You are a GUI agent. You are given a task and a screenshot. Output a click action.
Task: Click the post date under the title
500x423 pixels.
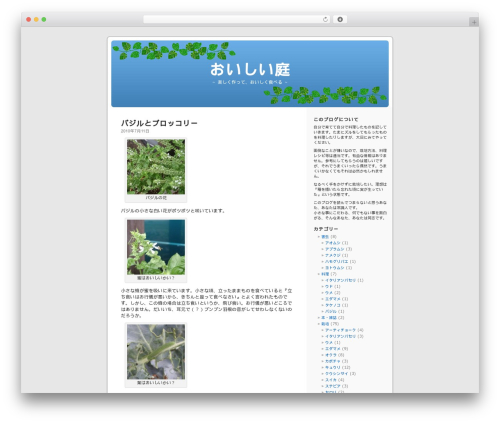tap(135, 131)
